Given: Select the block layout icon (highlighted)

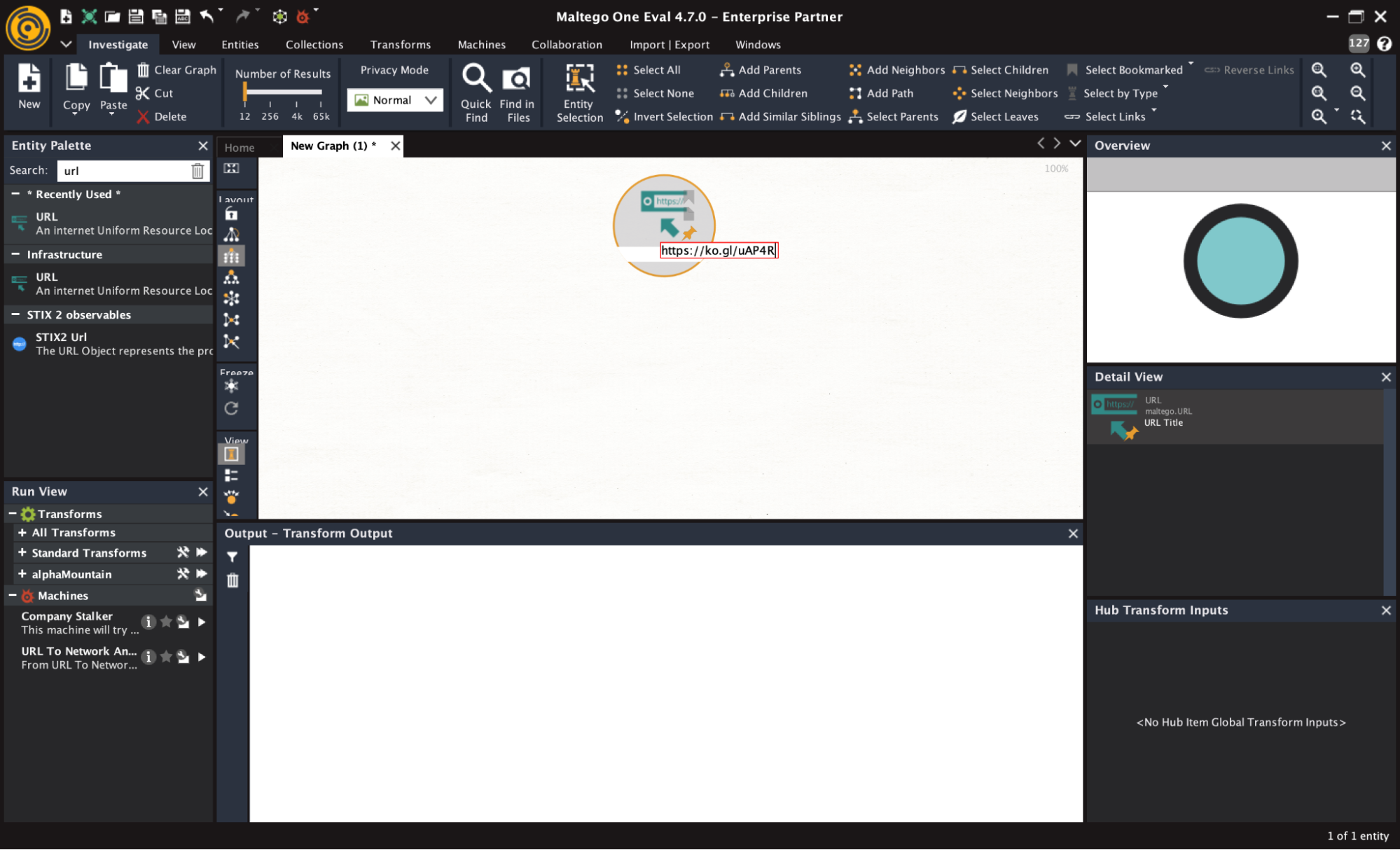Looking at the screenshot, I should [231, 256].
